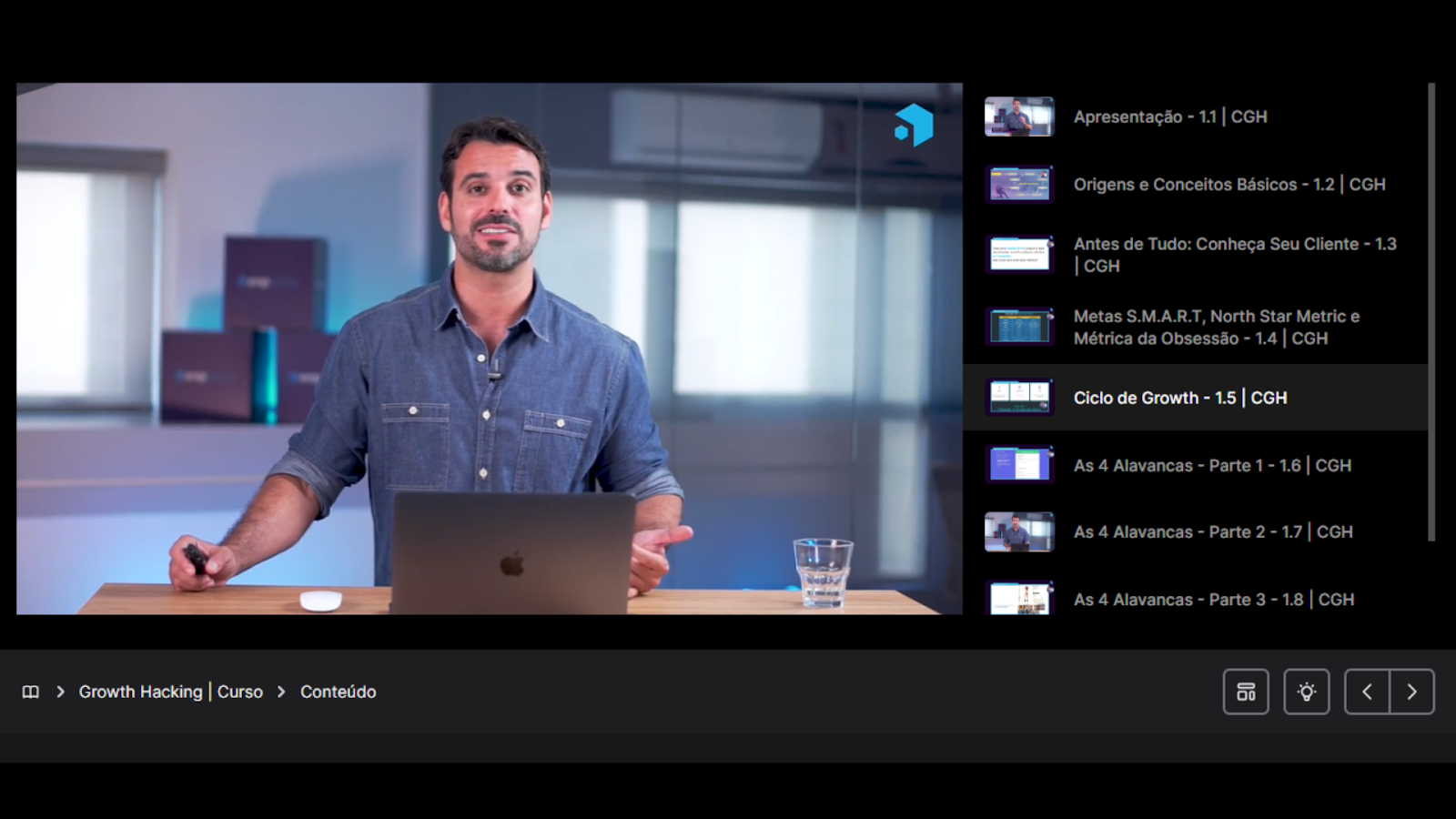Select current lesson Ciclo de Growth - 1.5
The image size is (1456, 819).
[1196, 398]
